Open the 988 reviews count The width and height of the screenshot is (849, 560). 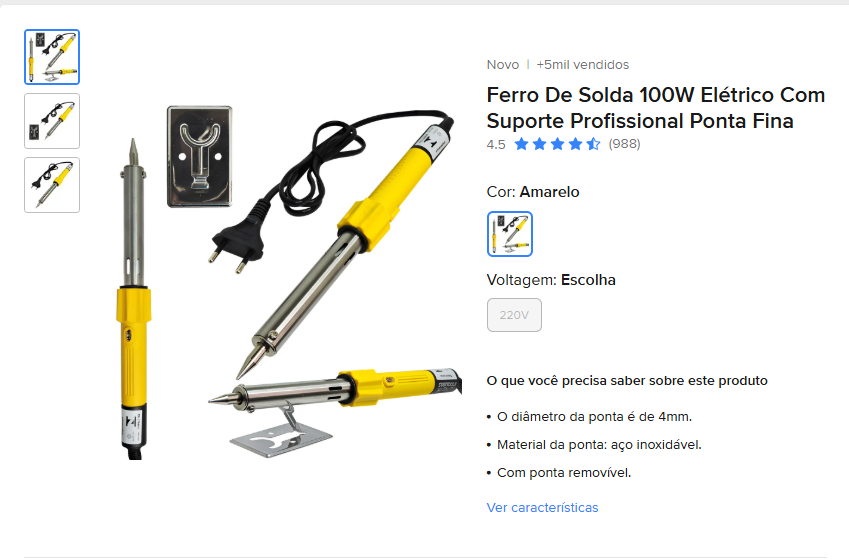point(624,144)
